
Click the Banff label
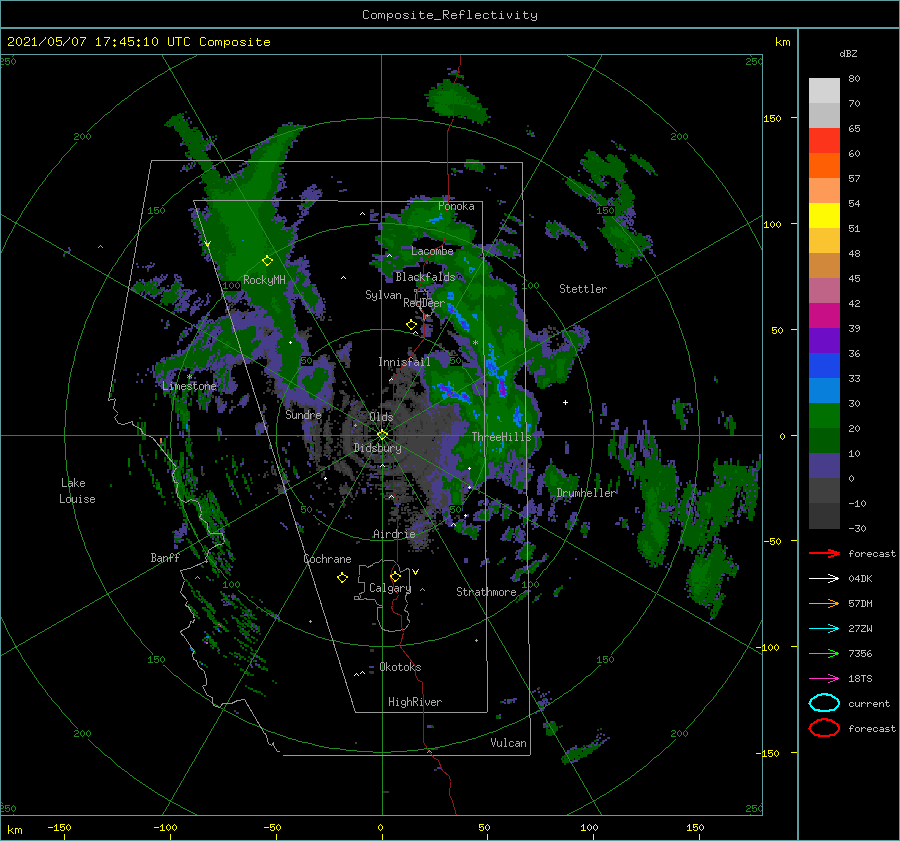pyautogui.click(x=165, y=557)
